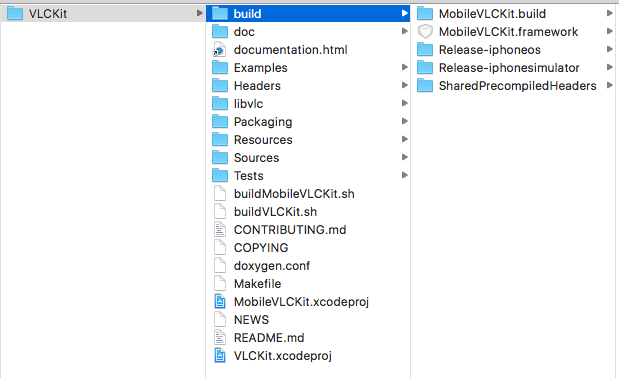
Task: Select the "Headers" folder name
Action: (257, 86)
